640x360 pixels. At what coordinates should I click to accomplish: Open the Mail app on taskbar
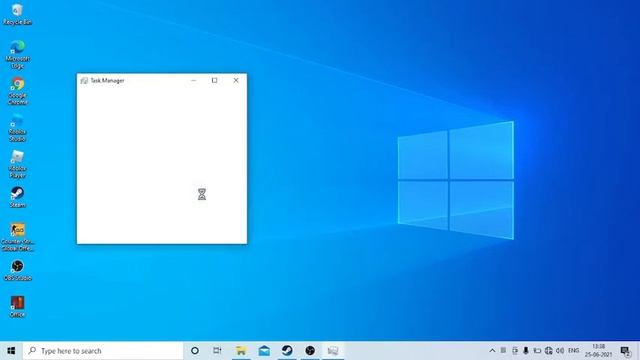[x=264, y=351]
